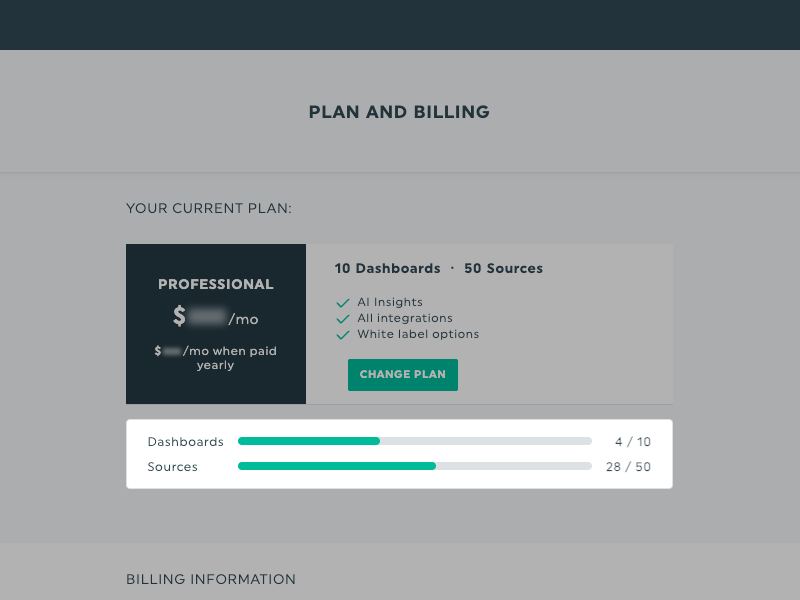Click the blurred monthly price amount
Viewport: 800px width, 600px height.
point(208,317)
